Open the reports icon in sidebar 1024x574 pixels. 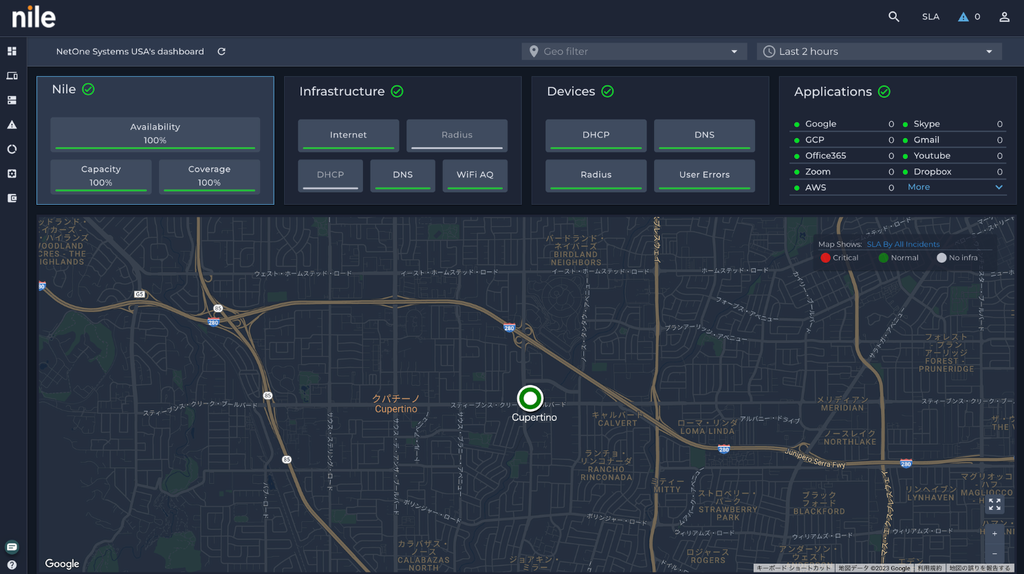coord(12,198)
